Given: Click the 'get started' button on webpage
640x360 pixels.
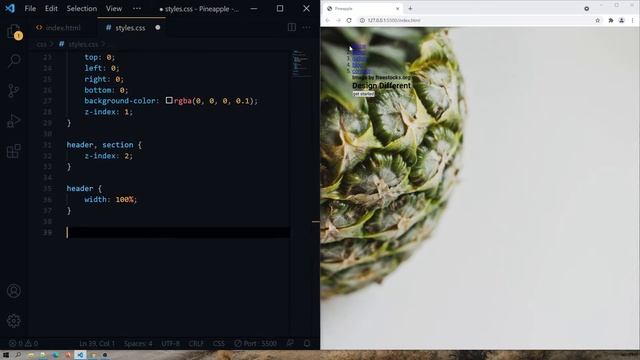Looking at the screenshot, I should [x=363, y=94].
